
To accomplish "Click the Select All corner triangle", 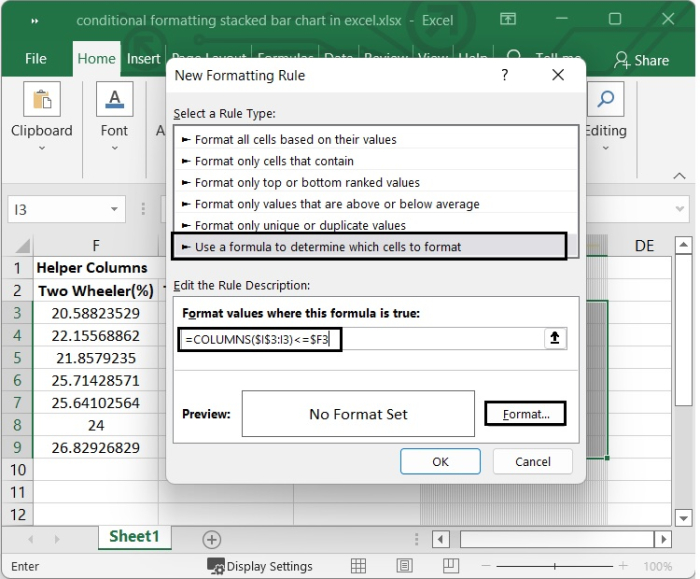I will [21, 246].
